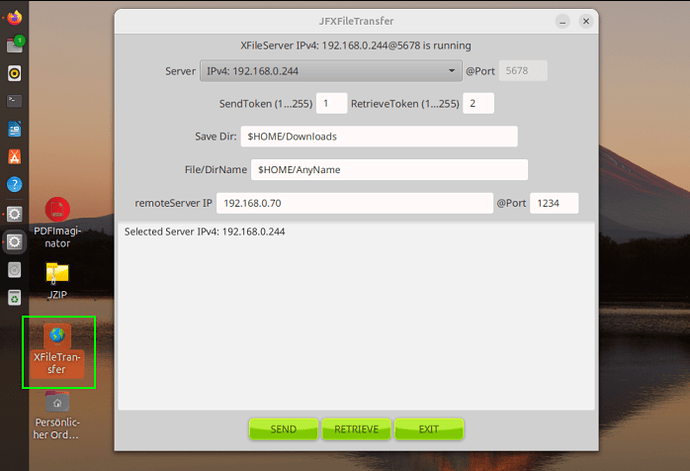Viewport: 690px width, 471px height.
Task: Click the upper settings gear dock icon
Action: (x=15, y=214)
